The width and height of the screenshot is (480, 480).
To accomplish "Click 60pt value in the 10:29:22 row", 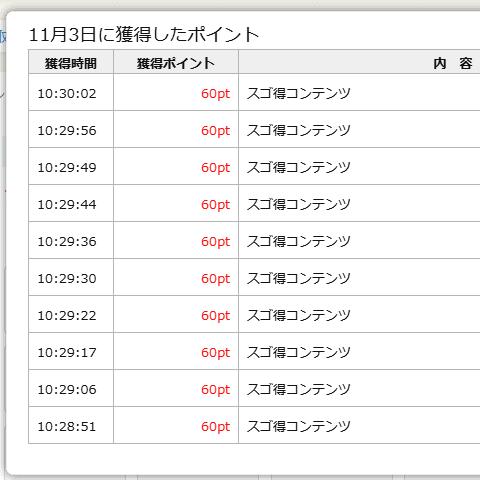I will coord(216,316).
